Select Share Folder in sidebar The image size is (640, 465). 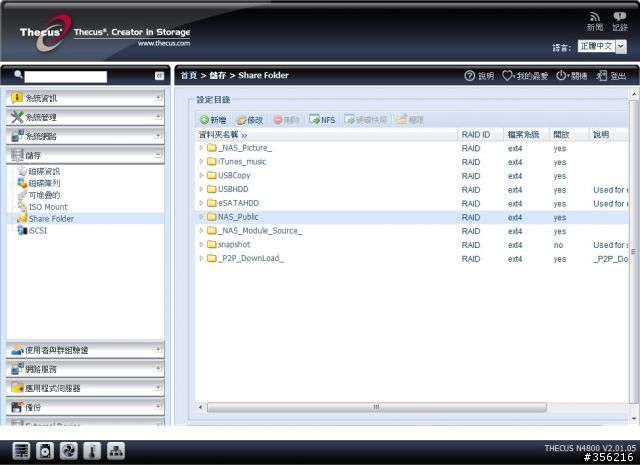(x=51, y=219)
